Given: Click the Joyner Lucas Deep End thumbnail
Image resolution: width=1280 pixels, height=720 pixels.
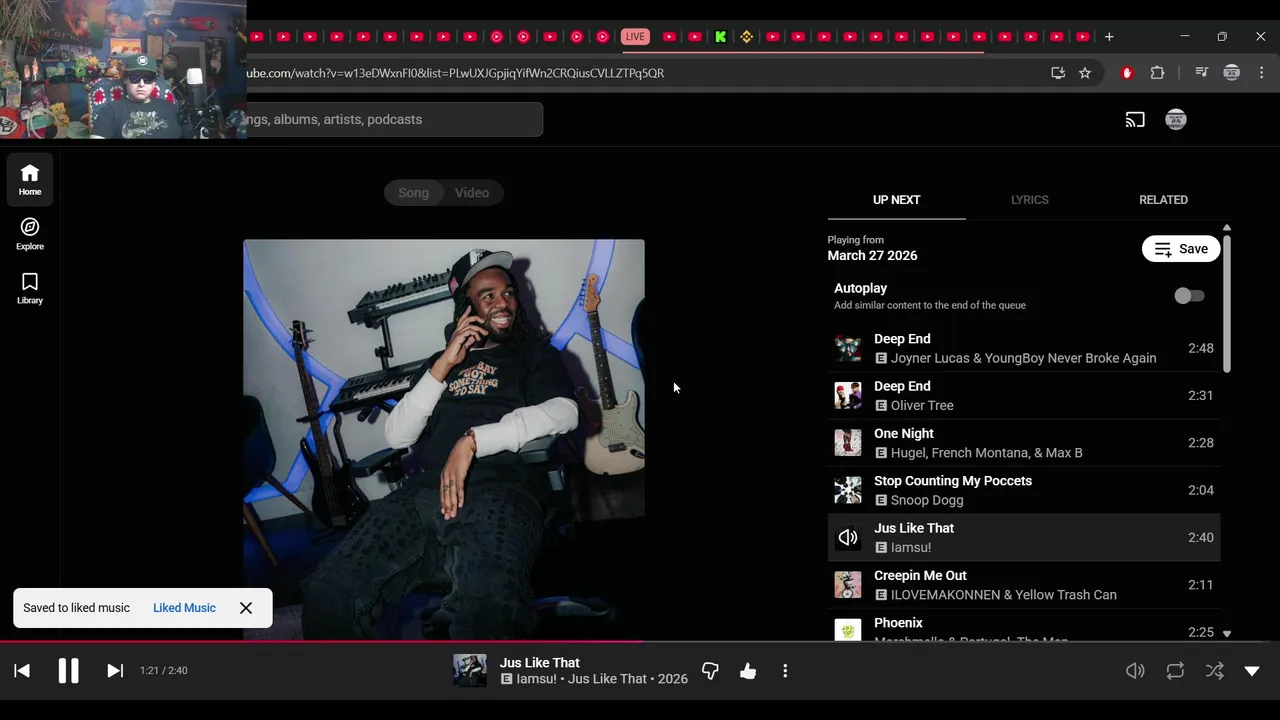Looking at the screenshot, I should coord(848,348).
